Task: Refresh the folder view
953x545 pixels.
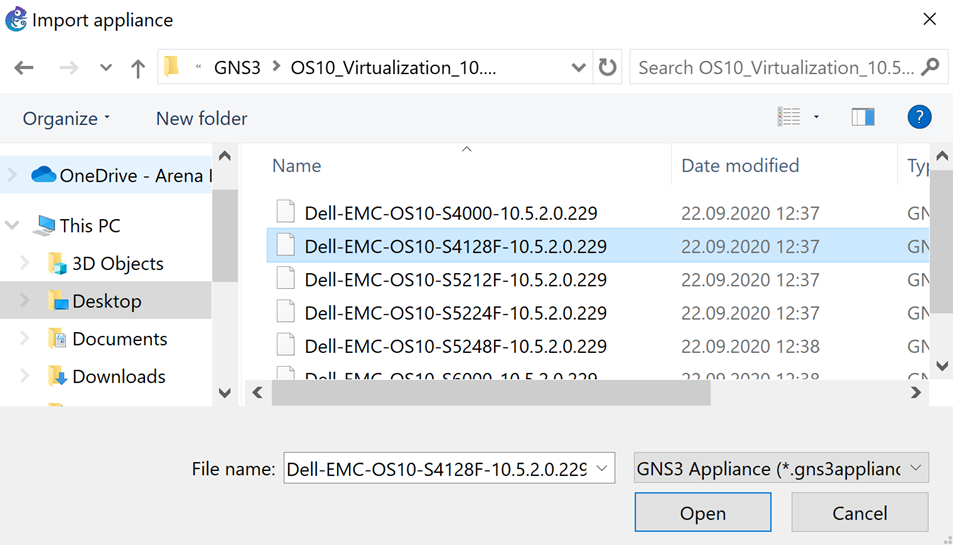Action: [607, 67]
